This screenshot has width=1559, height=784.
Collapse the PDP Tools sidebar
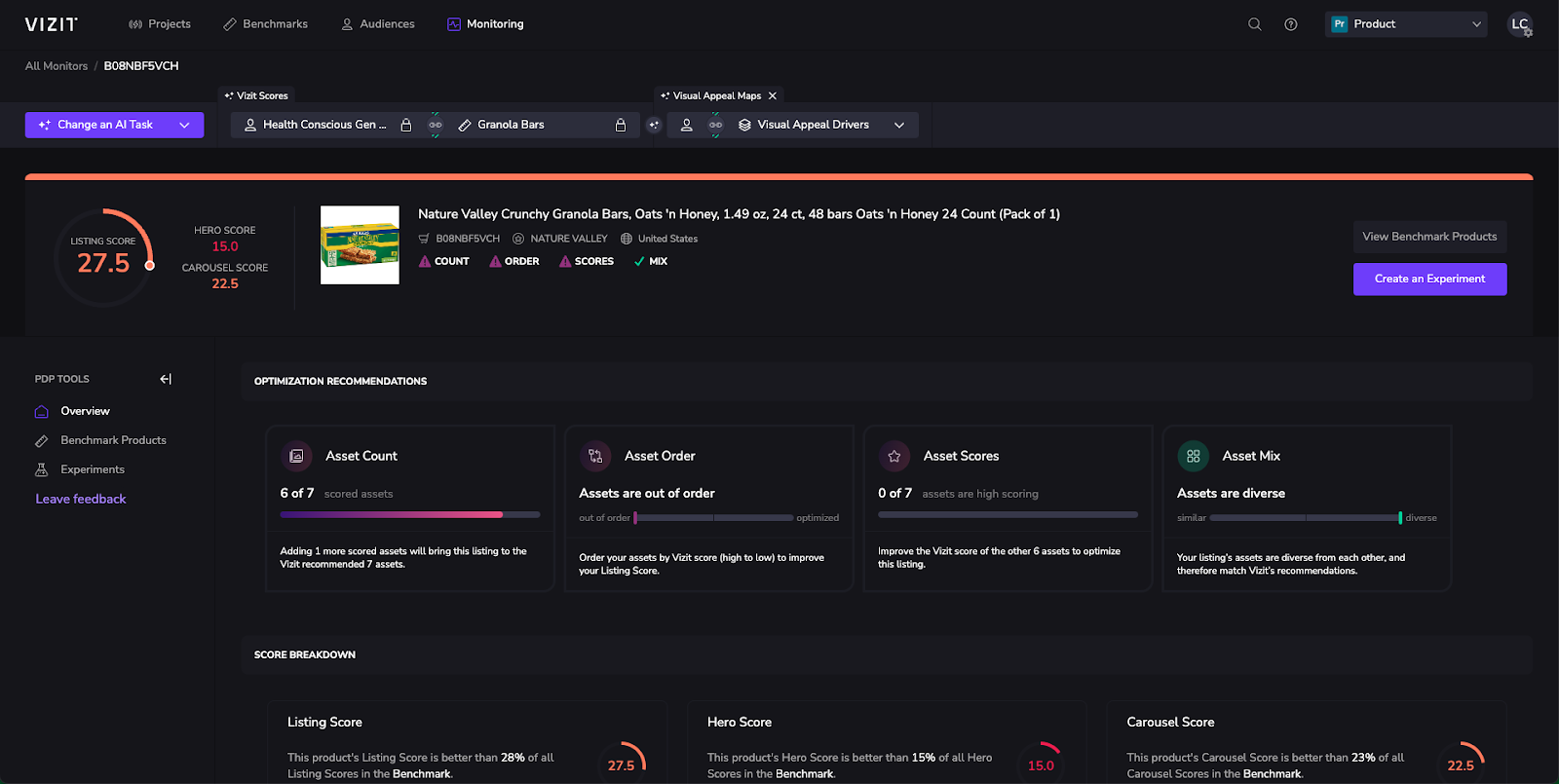pyautogui.click(x=166, y=379)
